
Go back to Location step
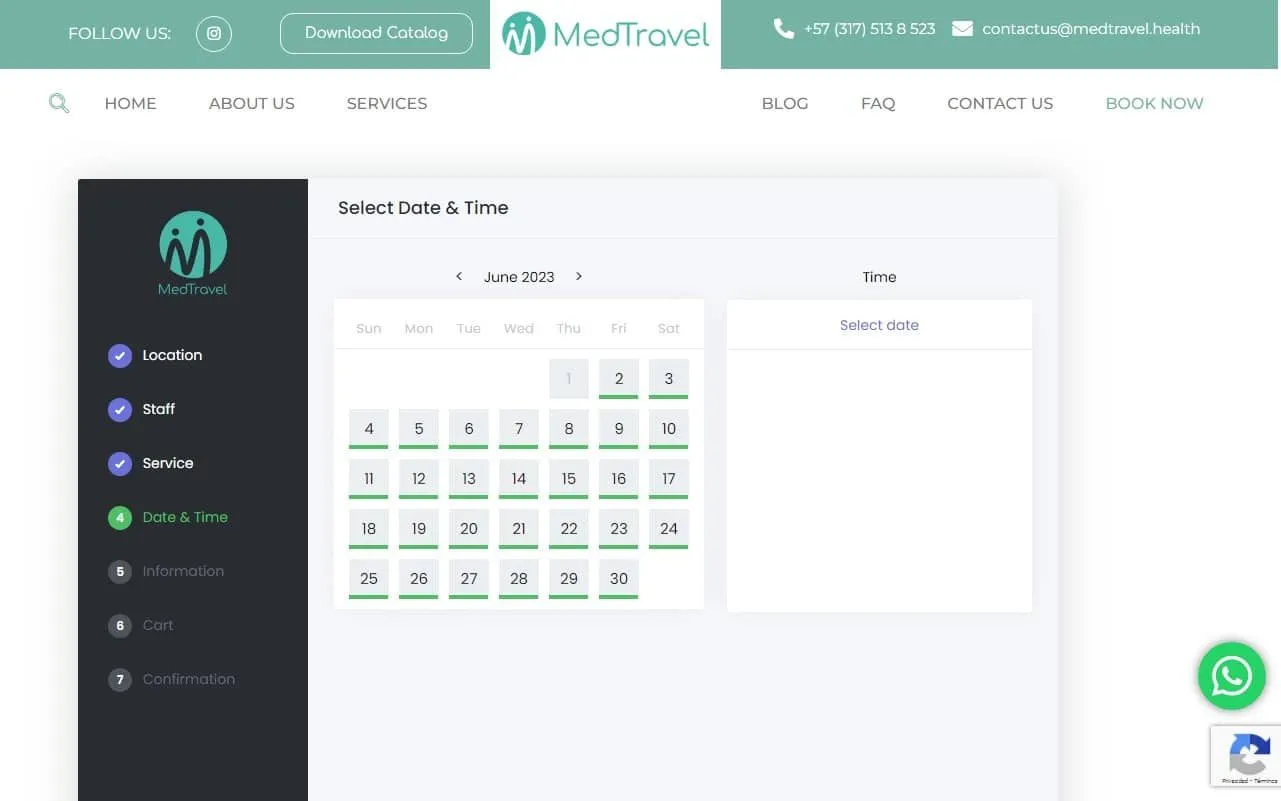(x=155, y=355)
